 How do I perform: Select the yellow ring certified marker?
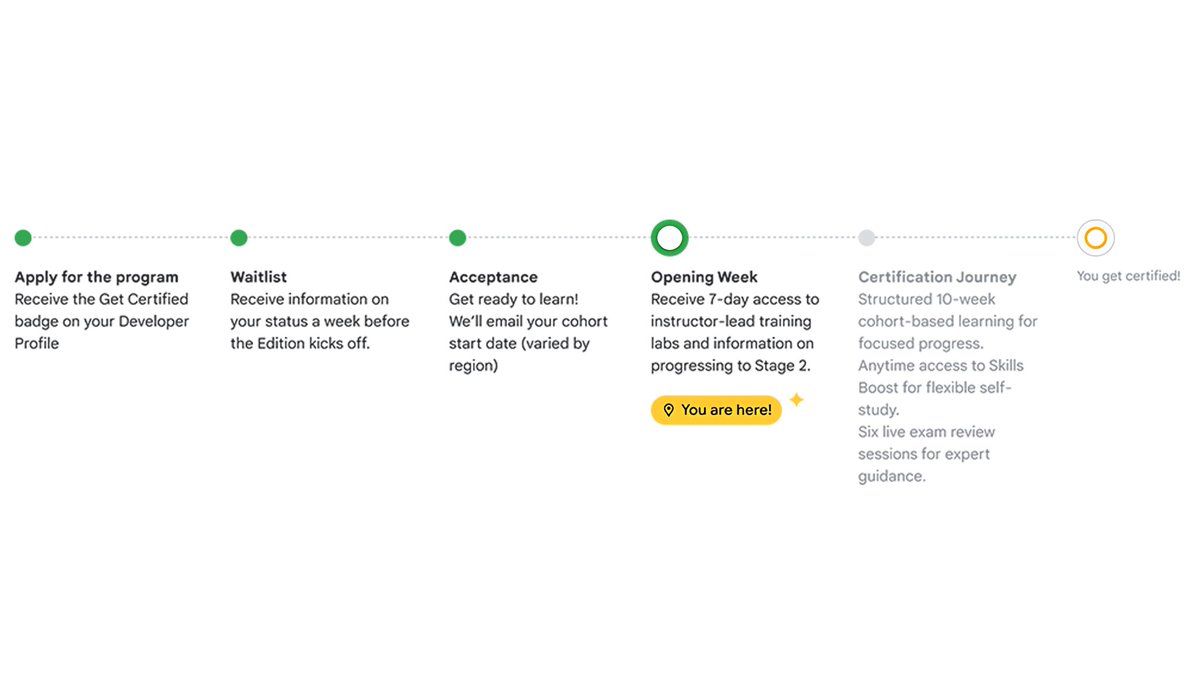[x=1096, y=238]
